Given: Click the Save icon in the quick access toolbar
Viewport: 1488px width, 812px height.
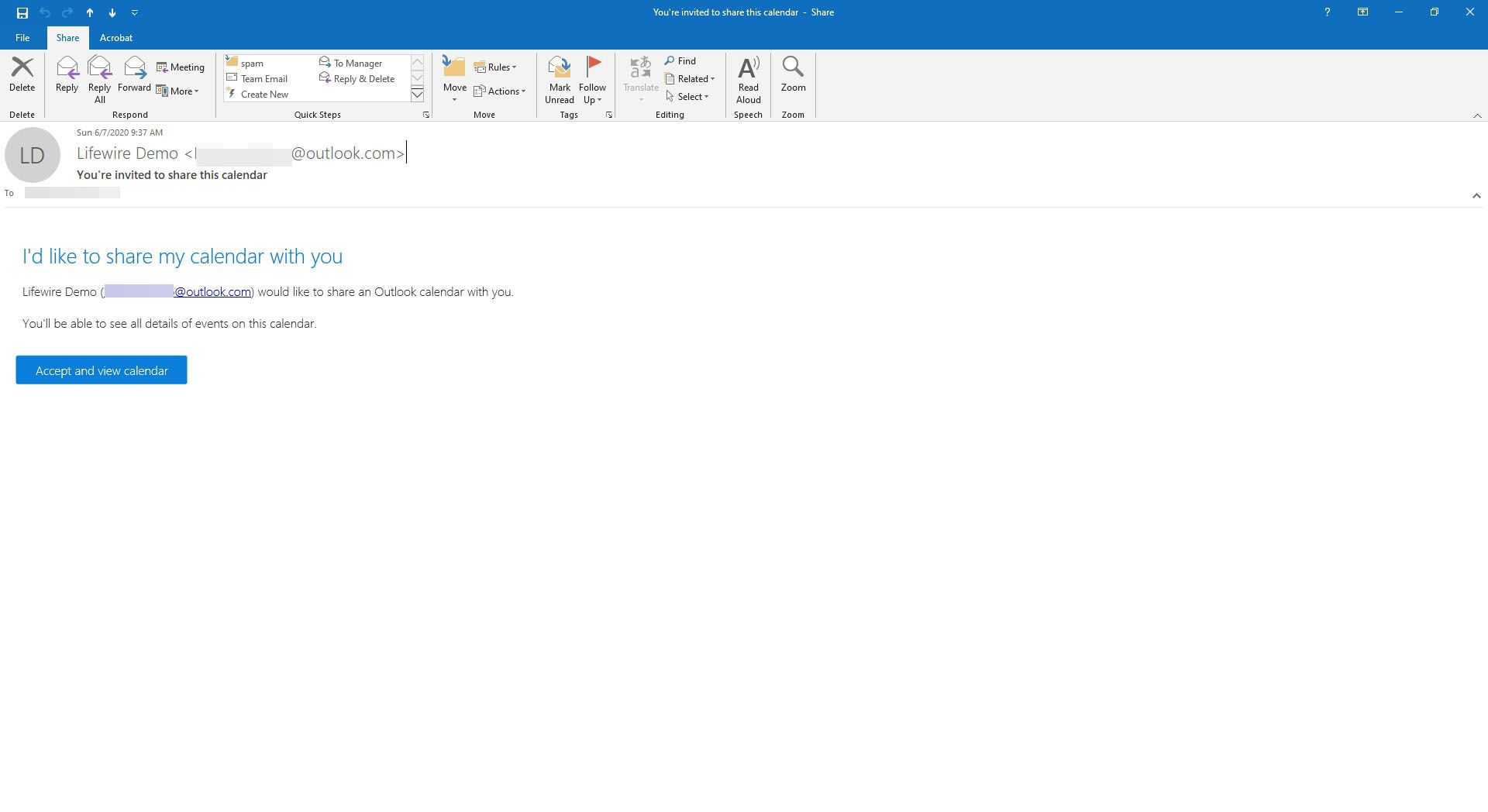Looking at the screenshot, I should coord(22,12).
